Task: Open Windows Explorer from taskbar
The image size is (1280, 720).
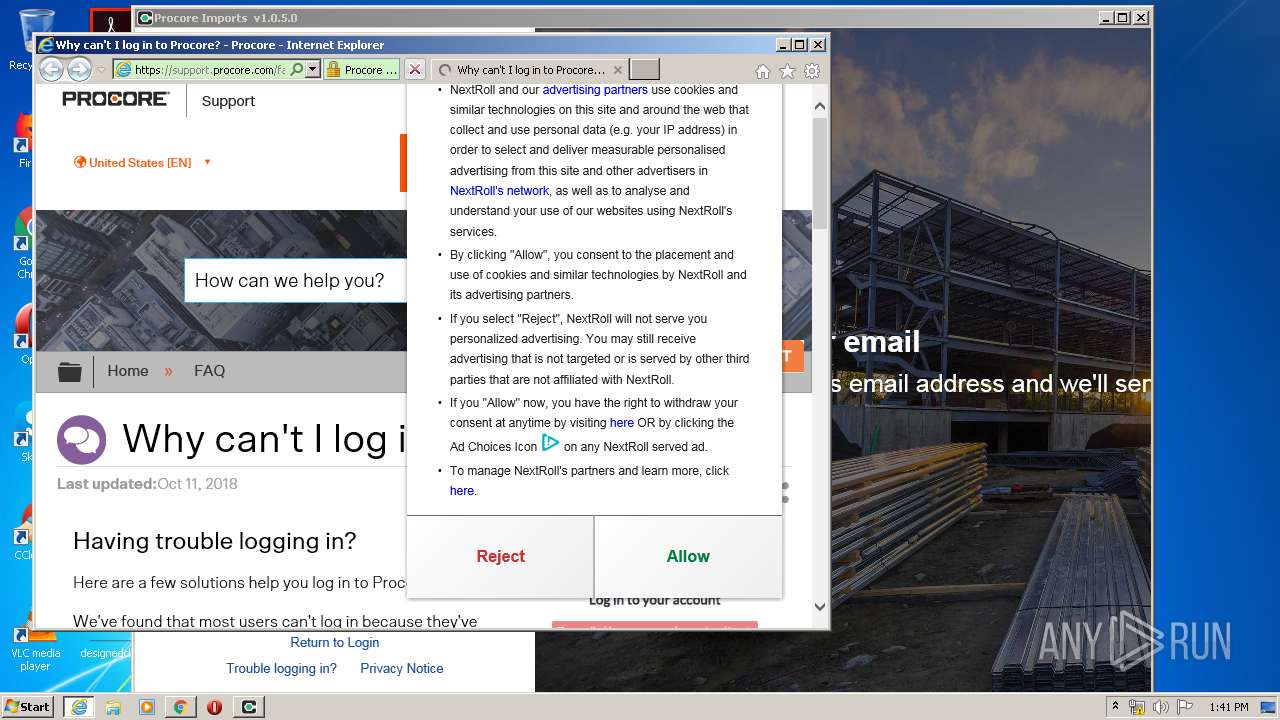Action: 113,707
